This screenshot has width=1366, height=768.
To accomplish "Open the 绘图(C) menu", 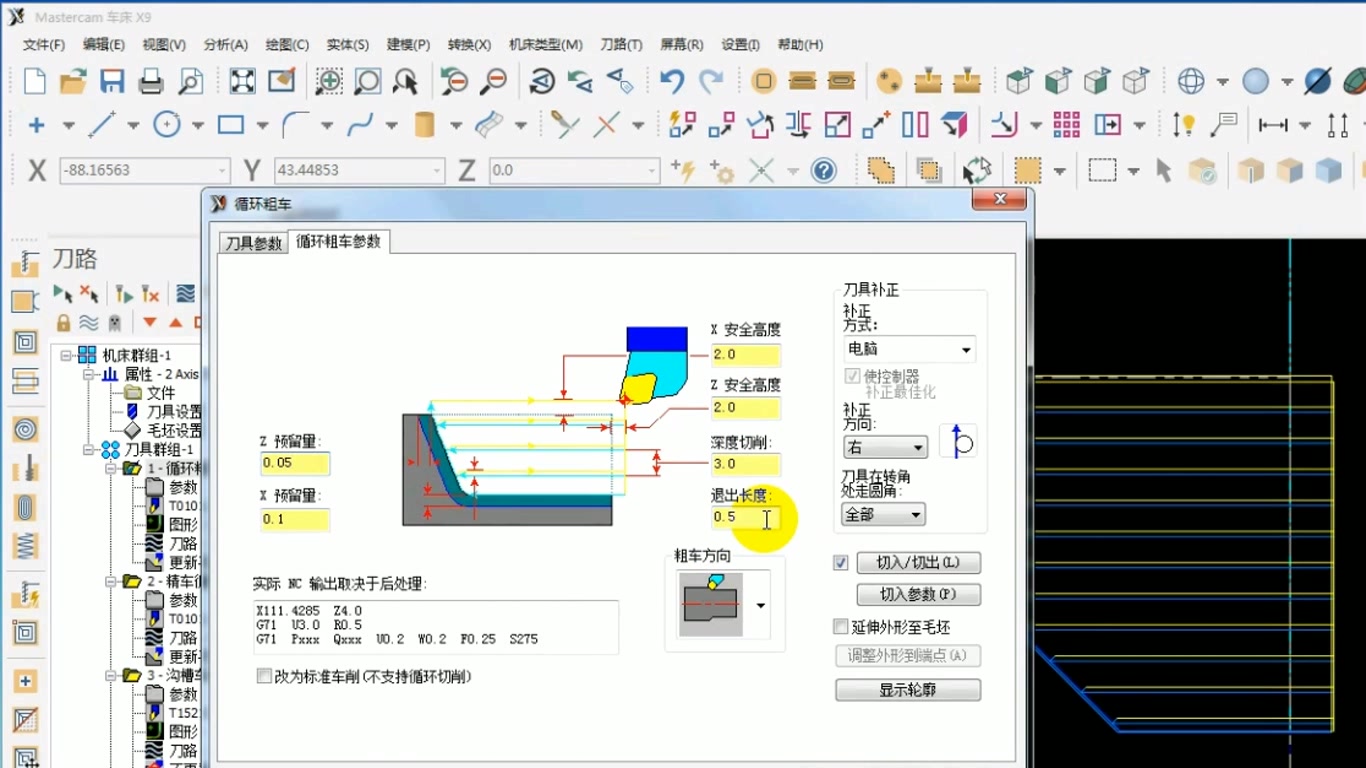I will (287, 45).
